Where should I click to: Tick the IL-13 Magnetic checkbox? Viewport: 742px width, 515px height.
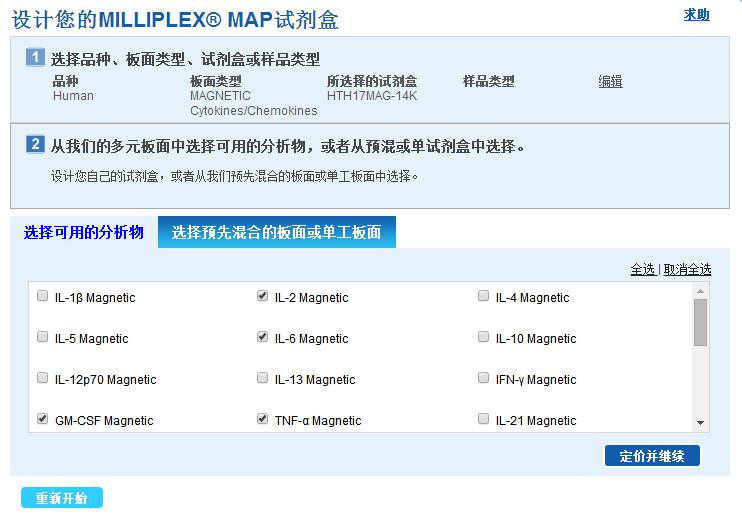point(262,378)
